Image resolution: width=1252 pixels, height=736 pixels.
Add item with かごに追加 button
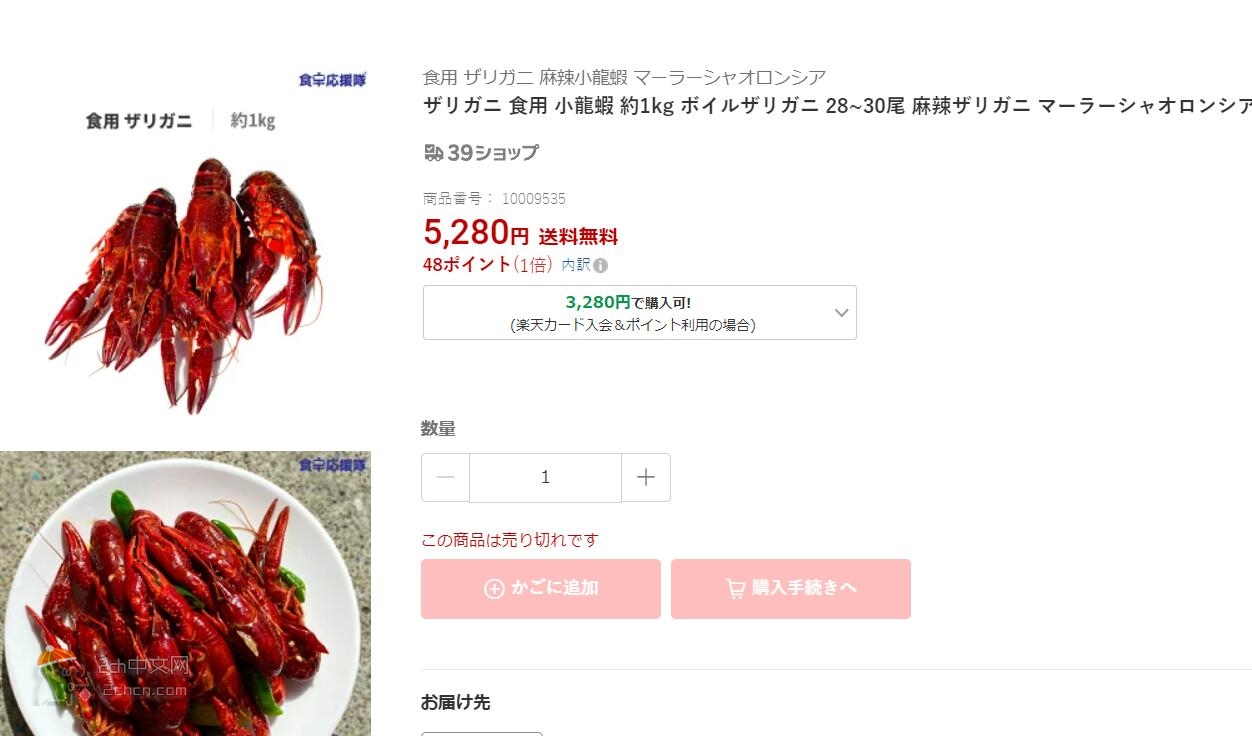541,589
